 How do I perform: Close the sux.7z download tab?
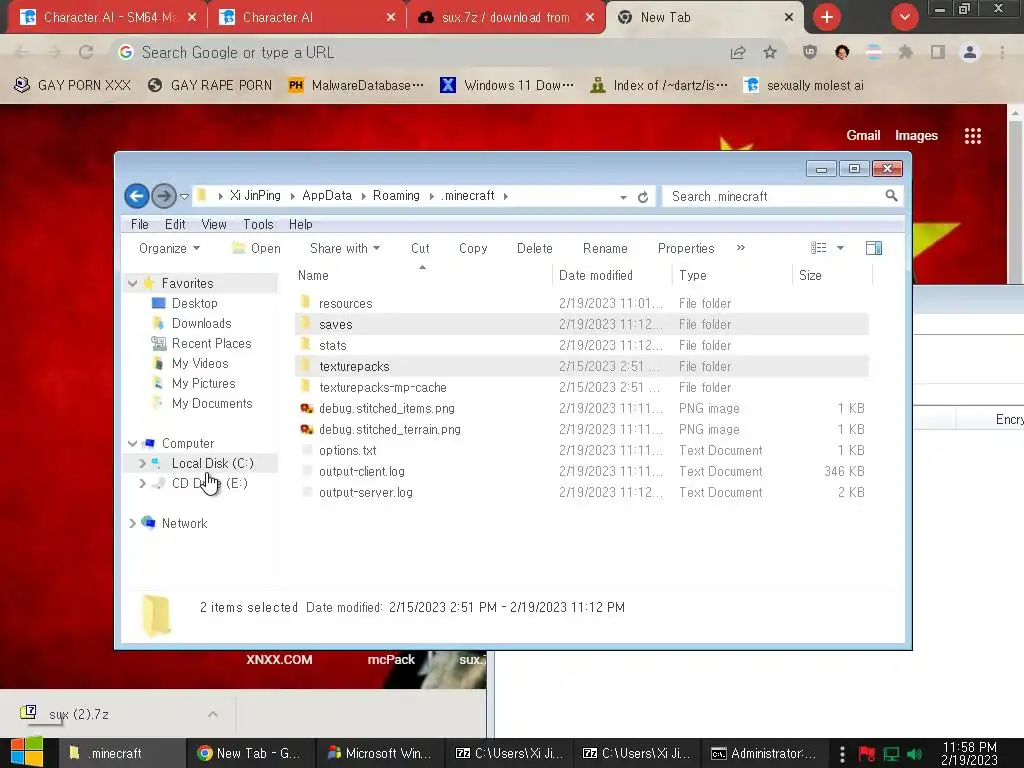[590, 18]
